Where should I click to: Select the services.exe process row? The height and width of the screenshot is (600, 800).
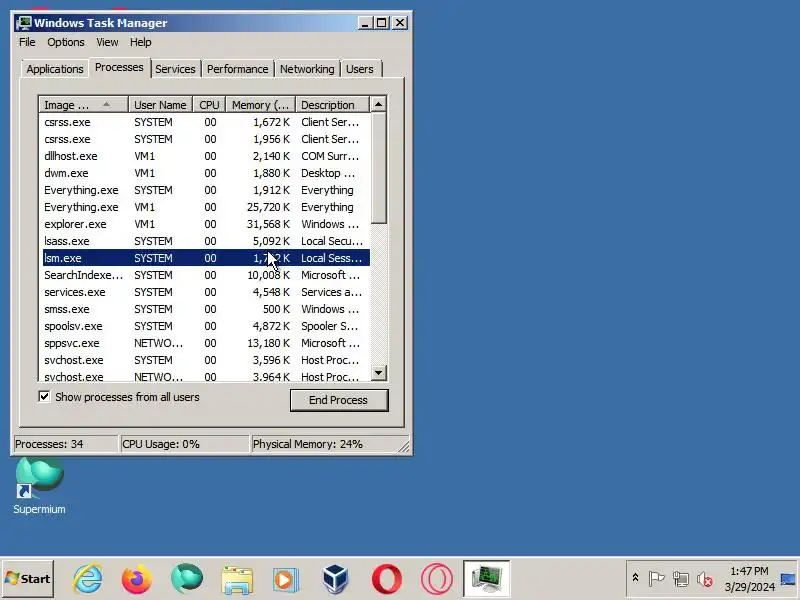pyautogui.click(x=205, y=292)
